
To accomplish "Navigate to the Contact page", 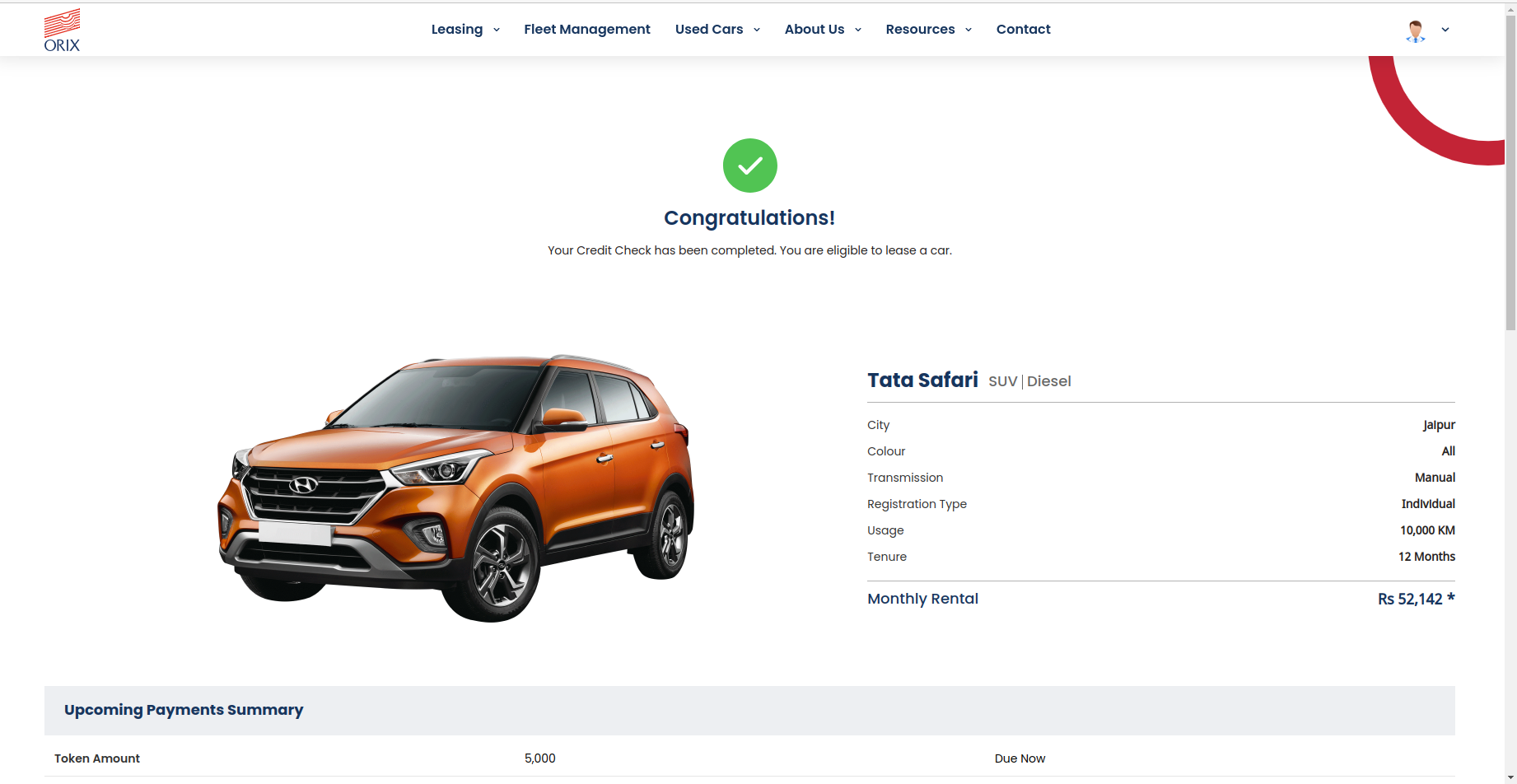I will click(1024, 29).
